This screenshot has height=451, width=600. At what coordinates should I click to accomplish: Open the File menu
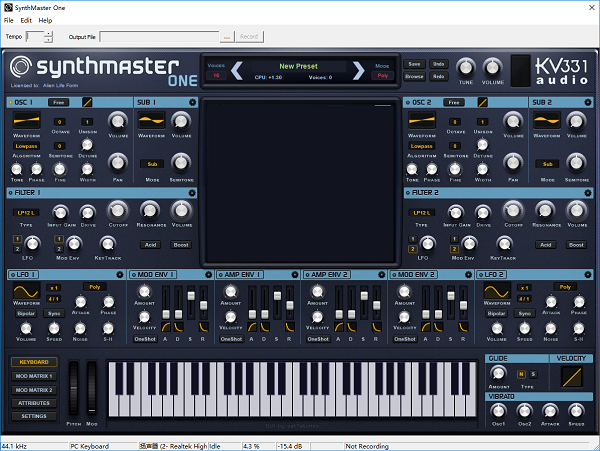pos(8,21)
